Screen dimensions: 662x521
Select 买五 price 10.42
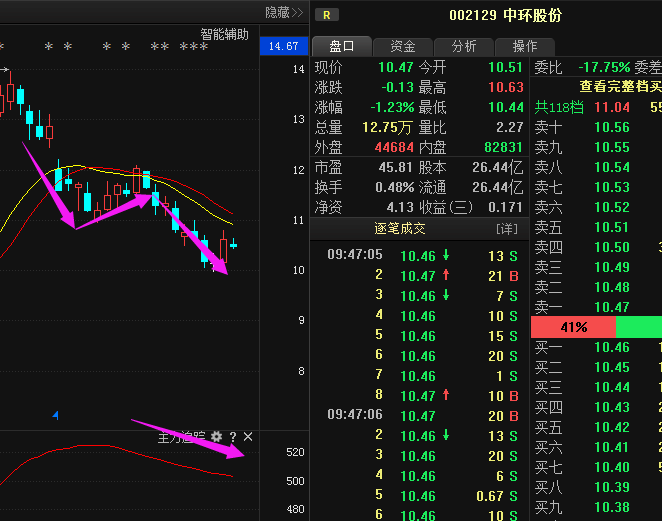(x=612, y=427)
